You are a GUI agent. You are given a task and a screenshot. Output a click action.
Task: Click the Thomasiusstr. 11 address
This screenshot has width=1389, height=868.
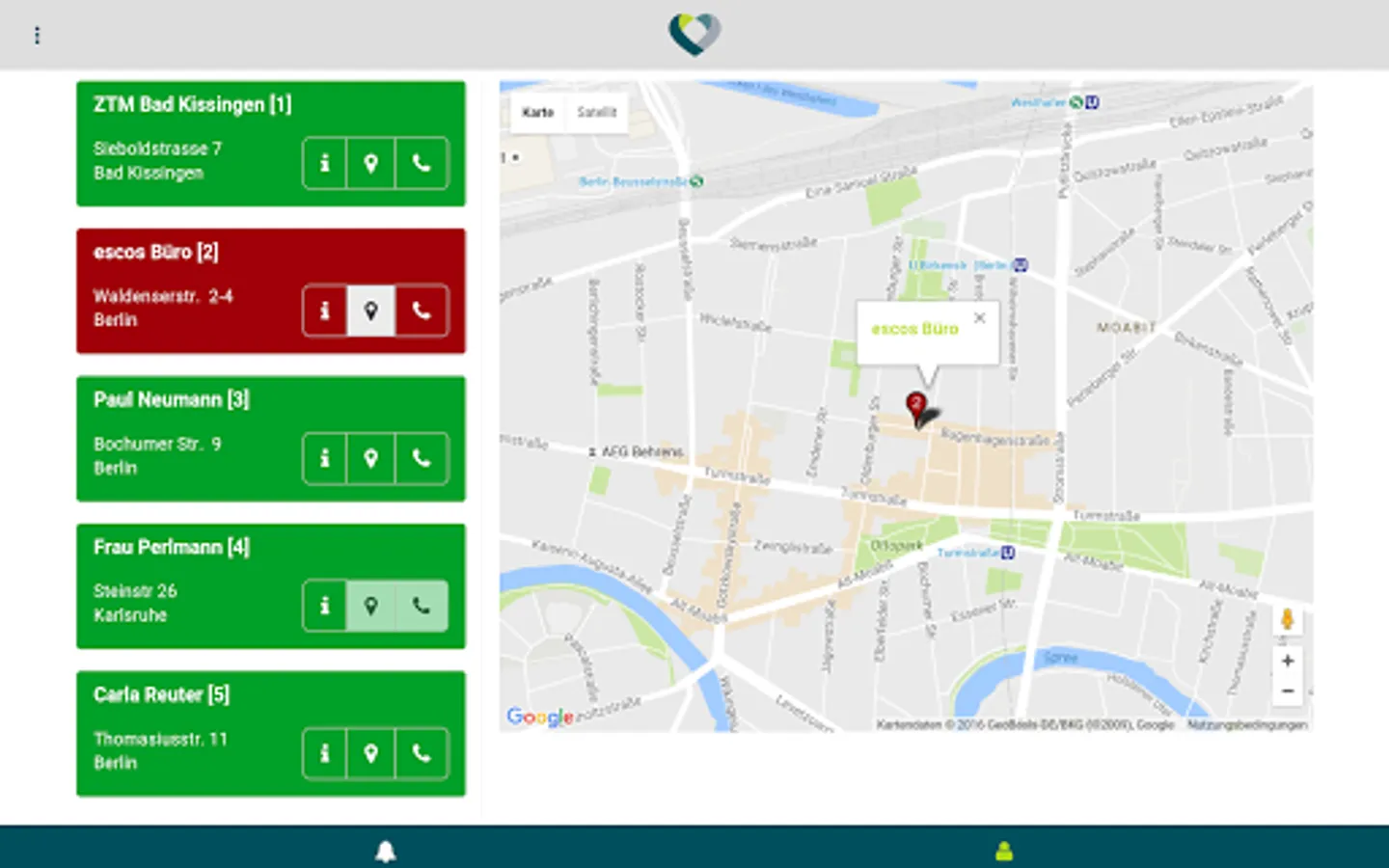(160, 739)
